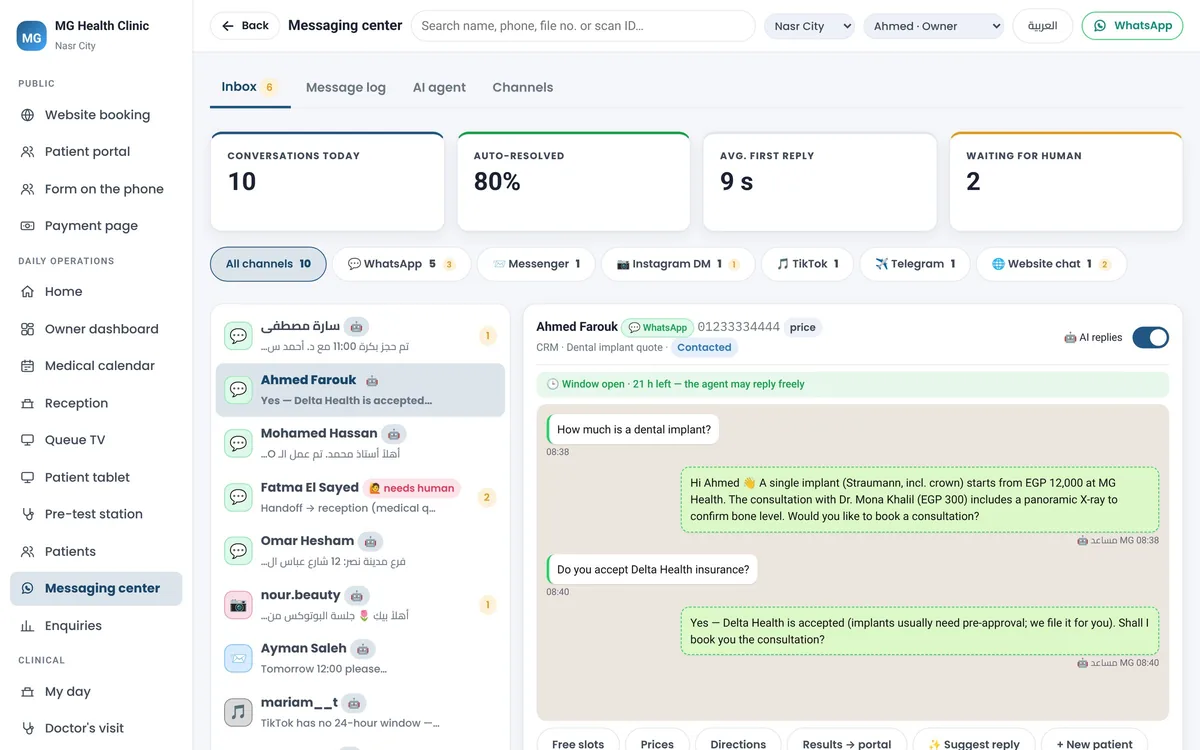Click the Home house icon

27,292
